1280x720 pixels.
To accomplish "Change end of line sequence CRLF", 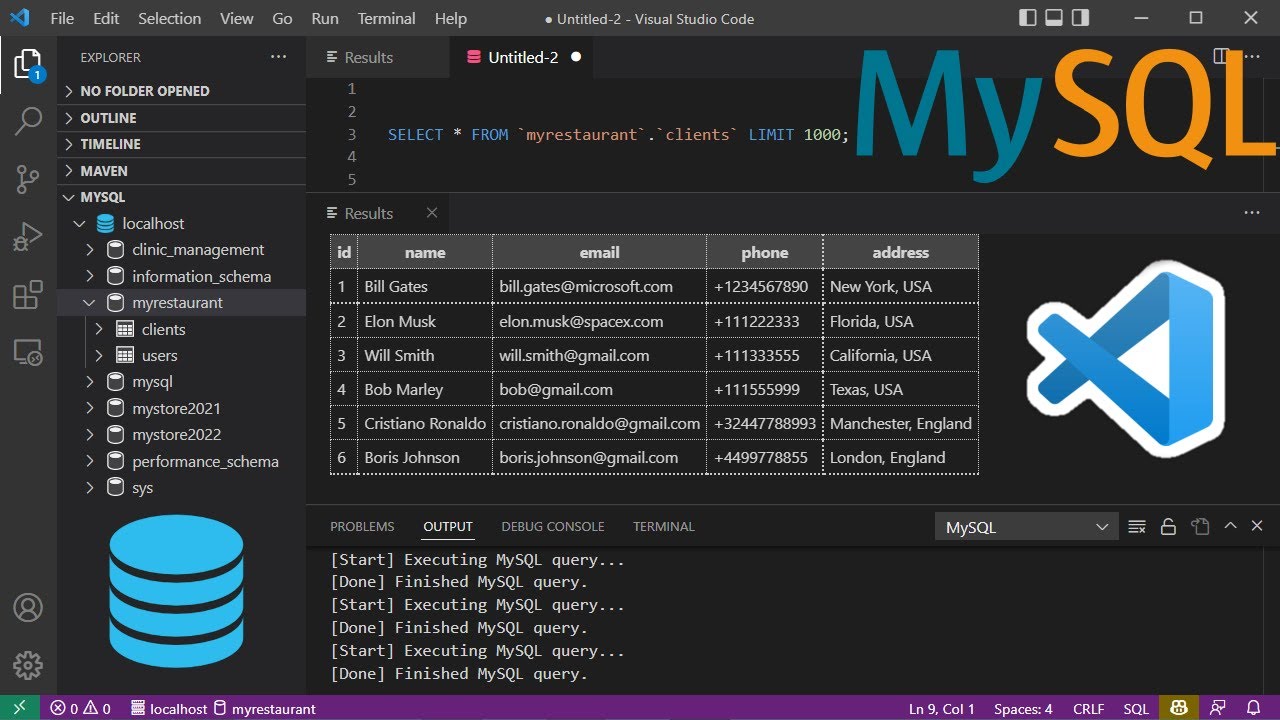I will [x=1089, y=708].
